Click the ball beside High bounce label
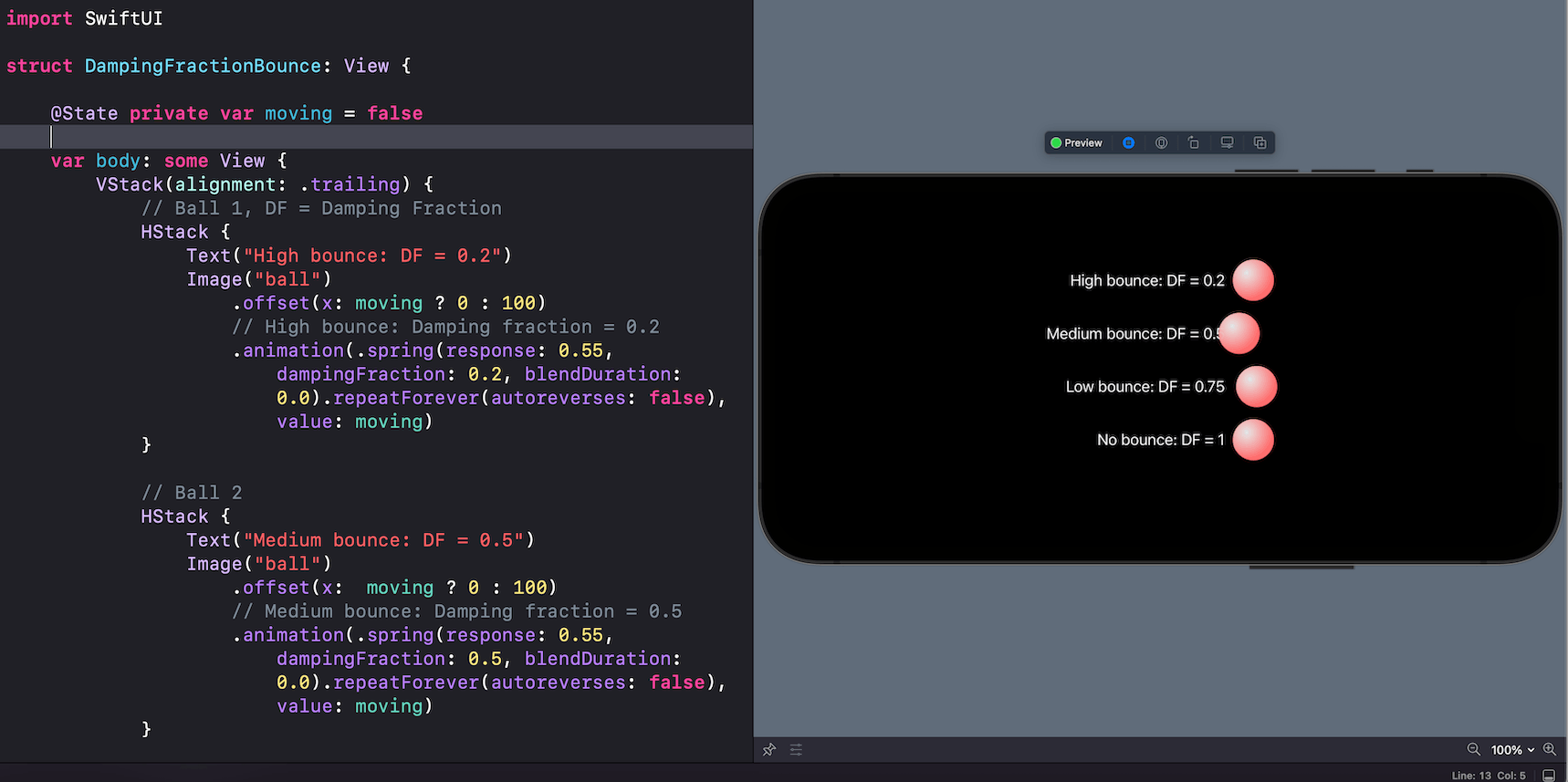This screenshot has height=782, width=1568. (x=1253, y=280)
